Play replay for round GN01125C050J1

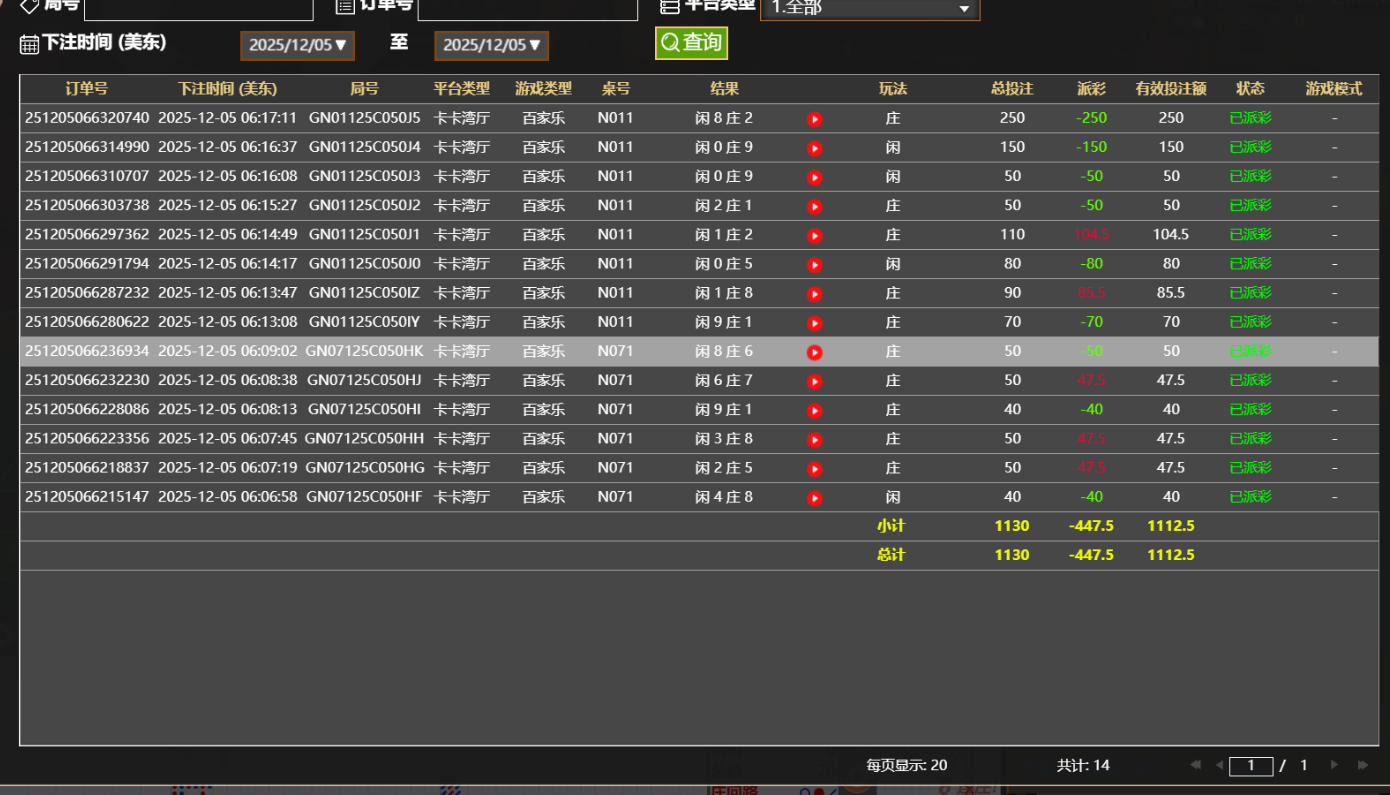click(814, 236)
